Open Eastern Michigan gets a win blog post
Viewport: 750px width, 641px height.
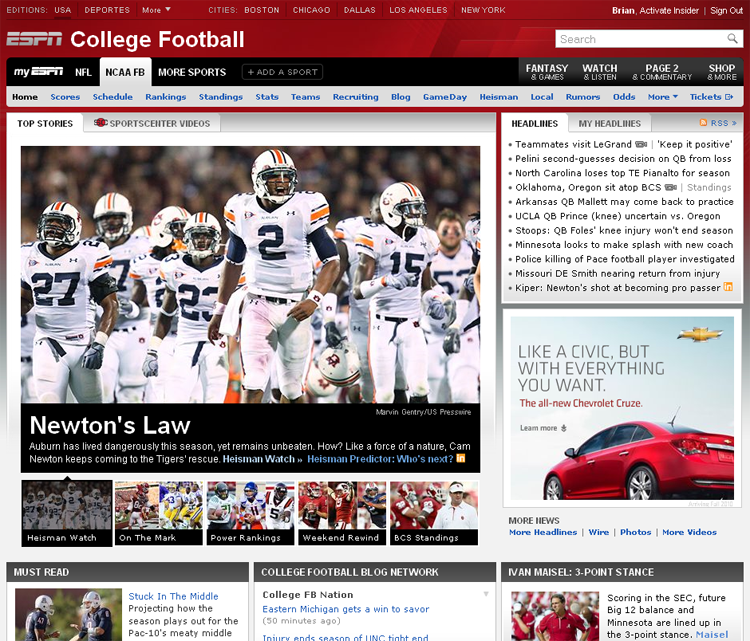tap(345, 609)
